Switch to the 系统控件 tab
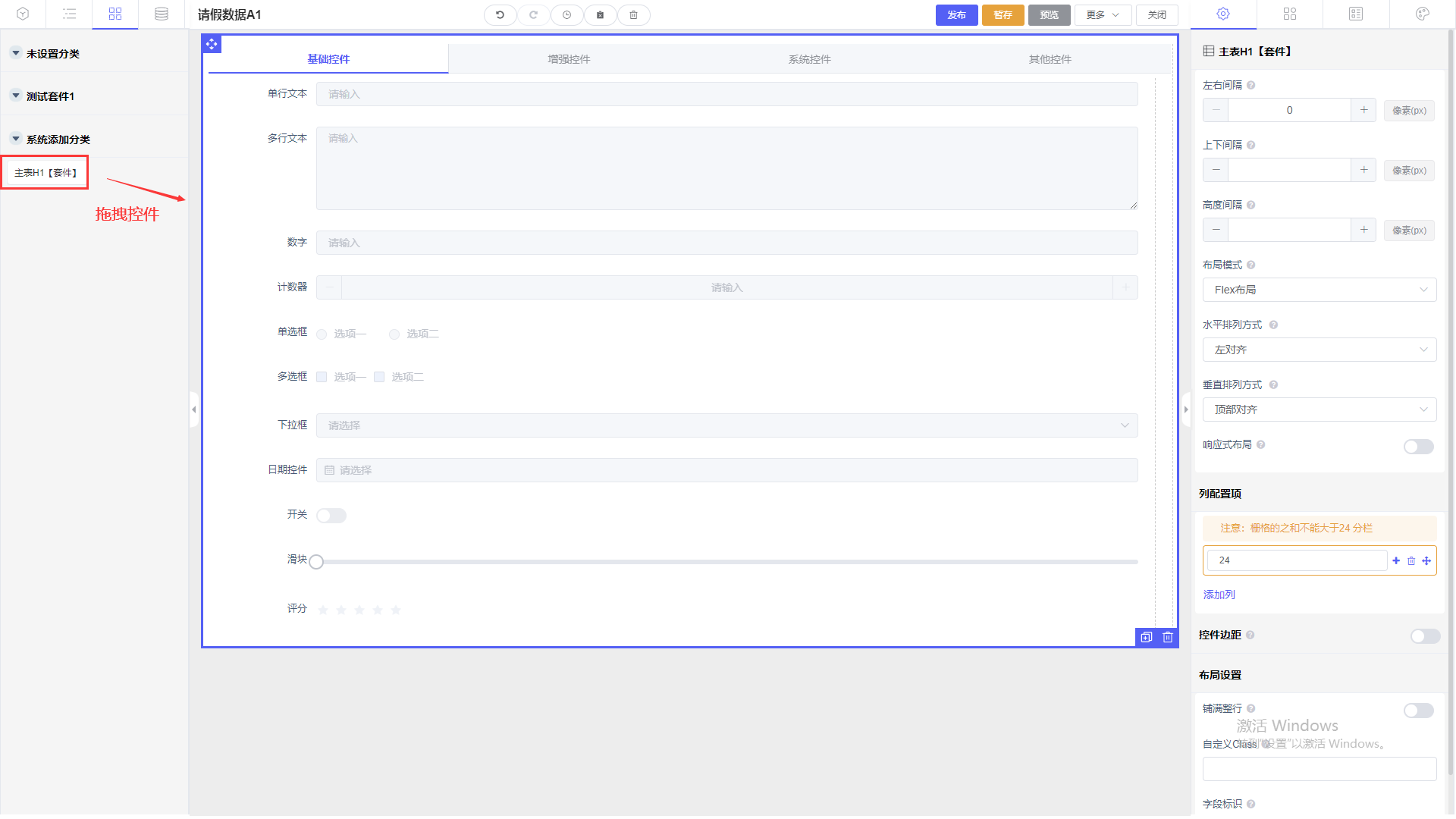The width and height of the screenshot is (1456, 819). (809, 59)
